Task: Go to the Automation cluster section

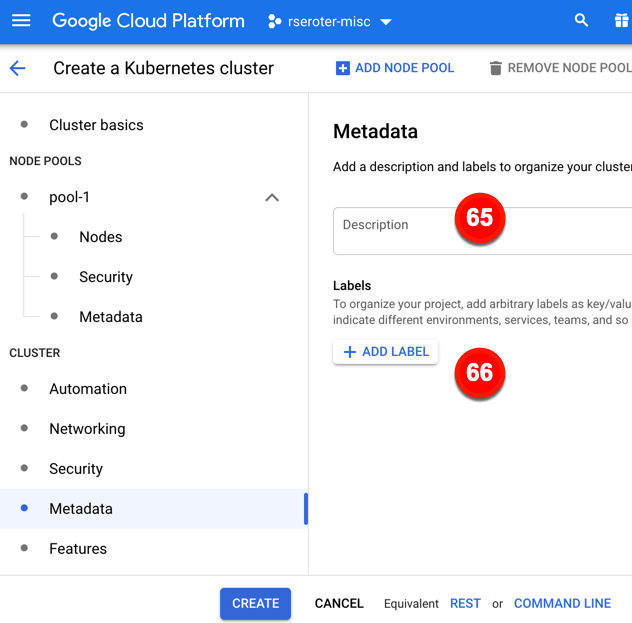Action: [88, 389]
